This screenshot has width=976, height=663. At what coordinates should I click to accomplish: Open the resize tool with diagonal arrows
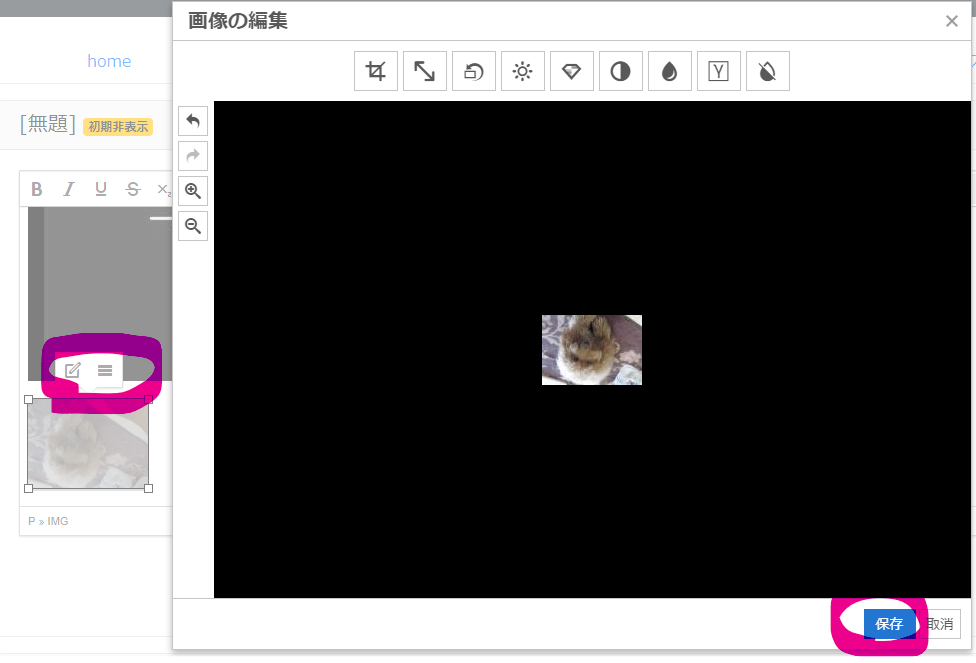pyautogui.click(x=424, y=70)
